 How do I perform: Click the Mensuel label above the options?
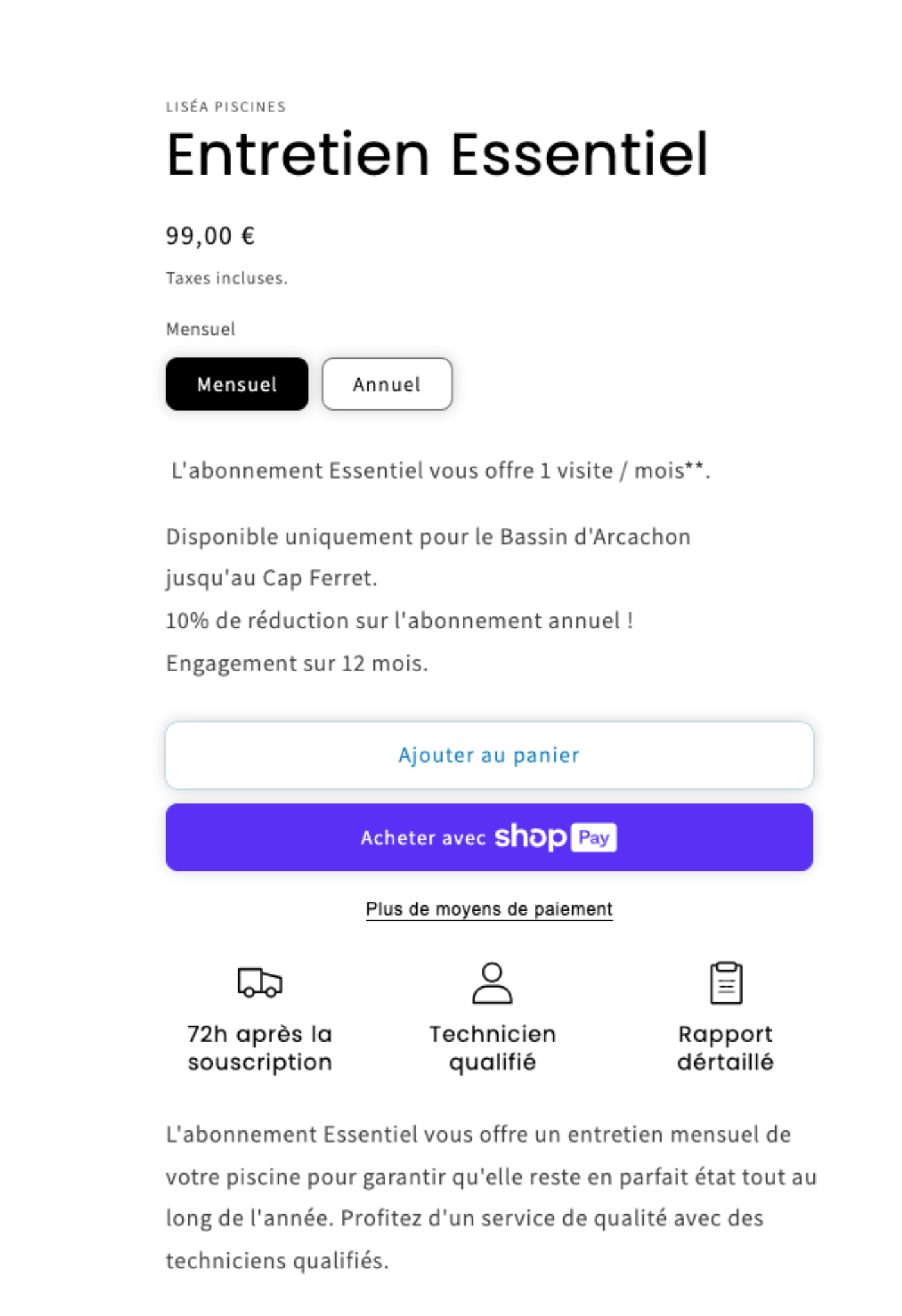(x=200, y=330)
